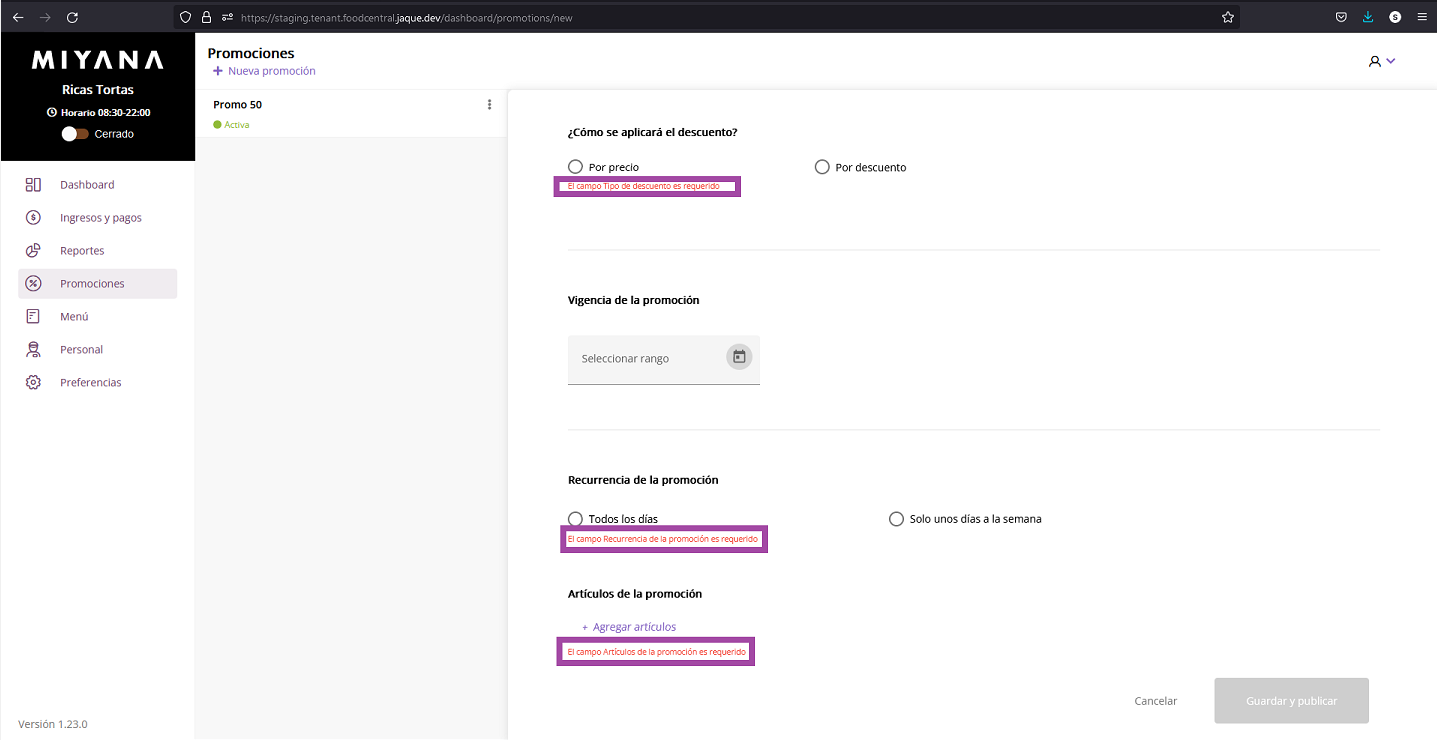Click the clock icon beside Horario

(52, 112)
